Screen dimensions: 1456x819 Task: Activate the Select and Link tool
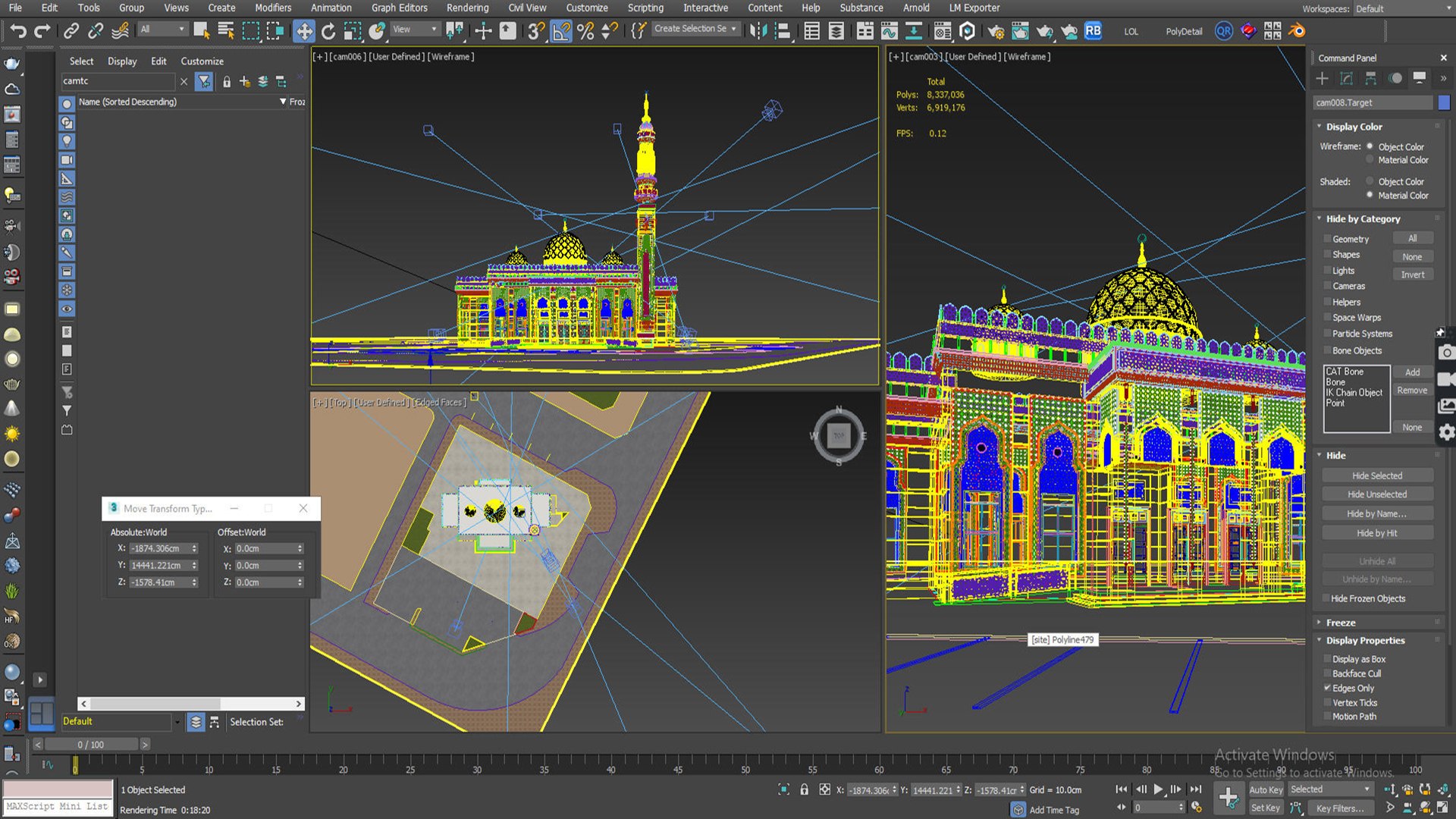click(x=71, y=31)
